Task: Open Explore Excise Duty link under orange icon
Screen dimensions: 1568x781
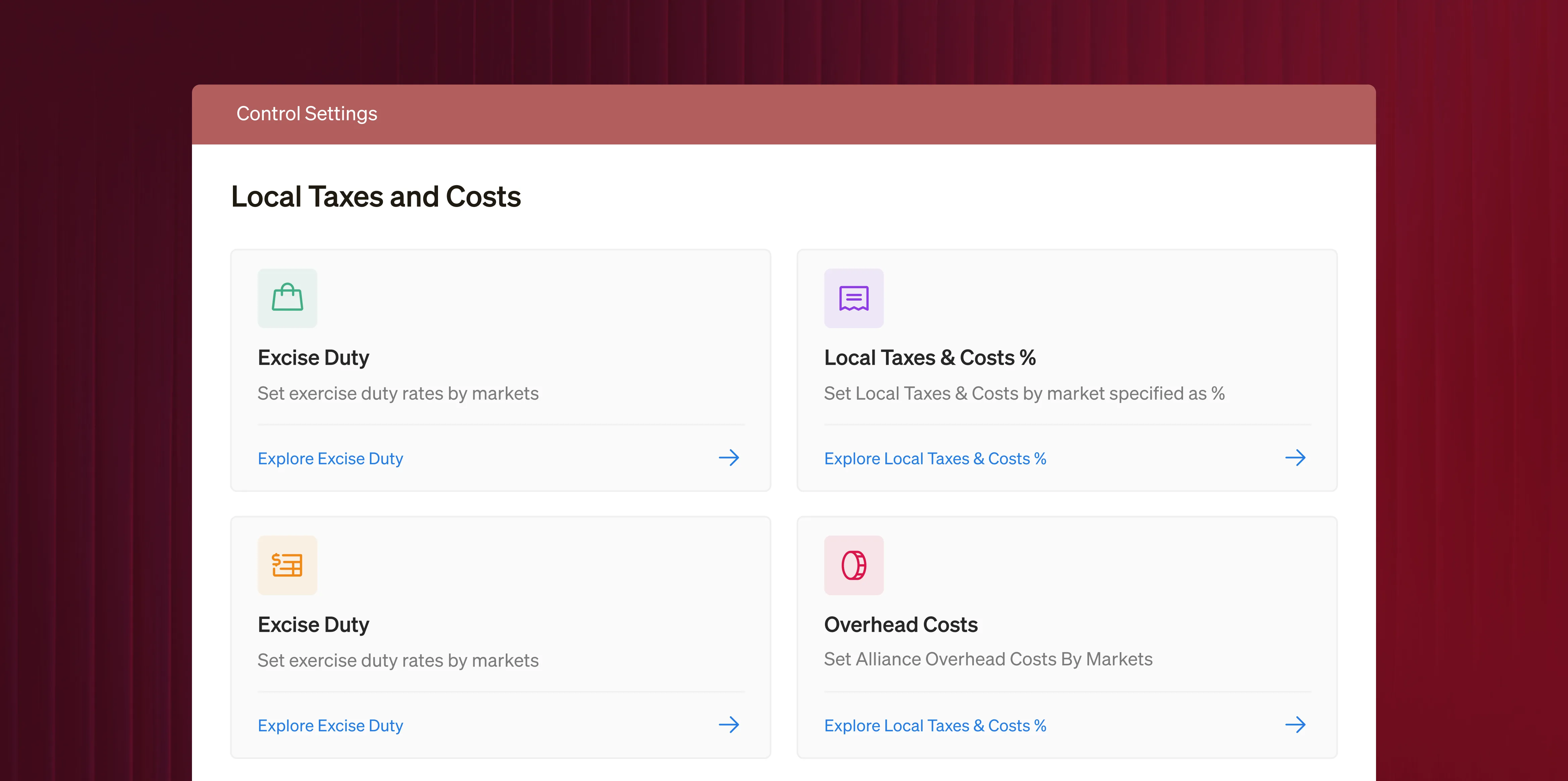Action: coord(330,726)
